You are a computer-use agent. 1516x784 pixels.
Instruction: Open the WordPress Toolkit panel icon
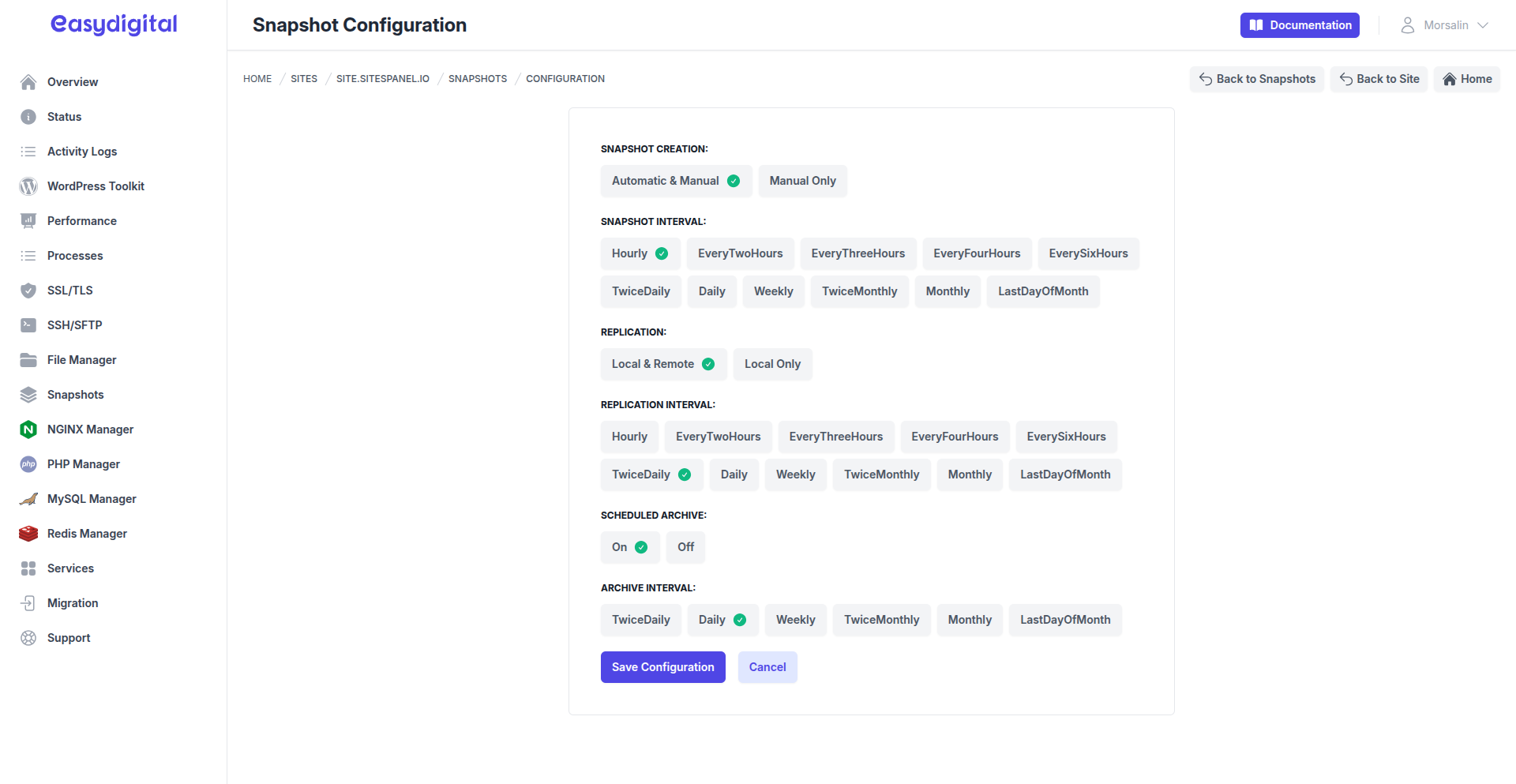click(x=28, y=186)
